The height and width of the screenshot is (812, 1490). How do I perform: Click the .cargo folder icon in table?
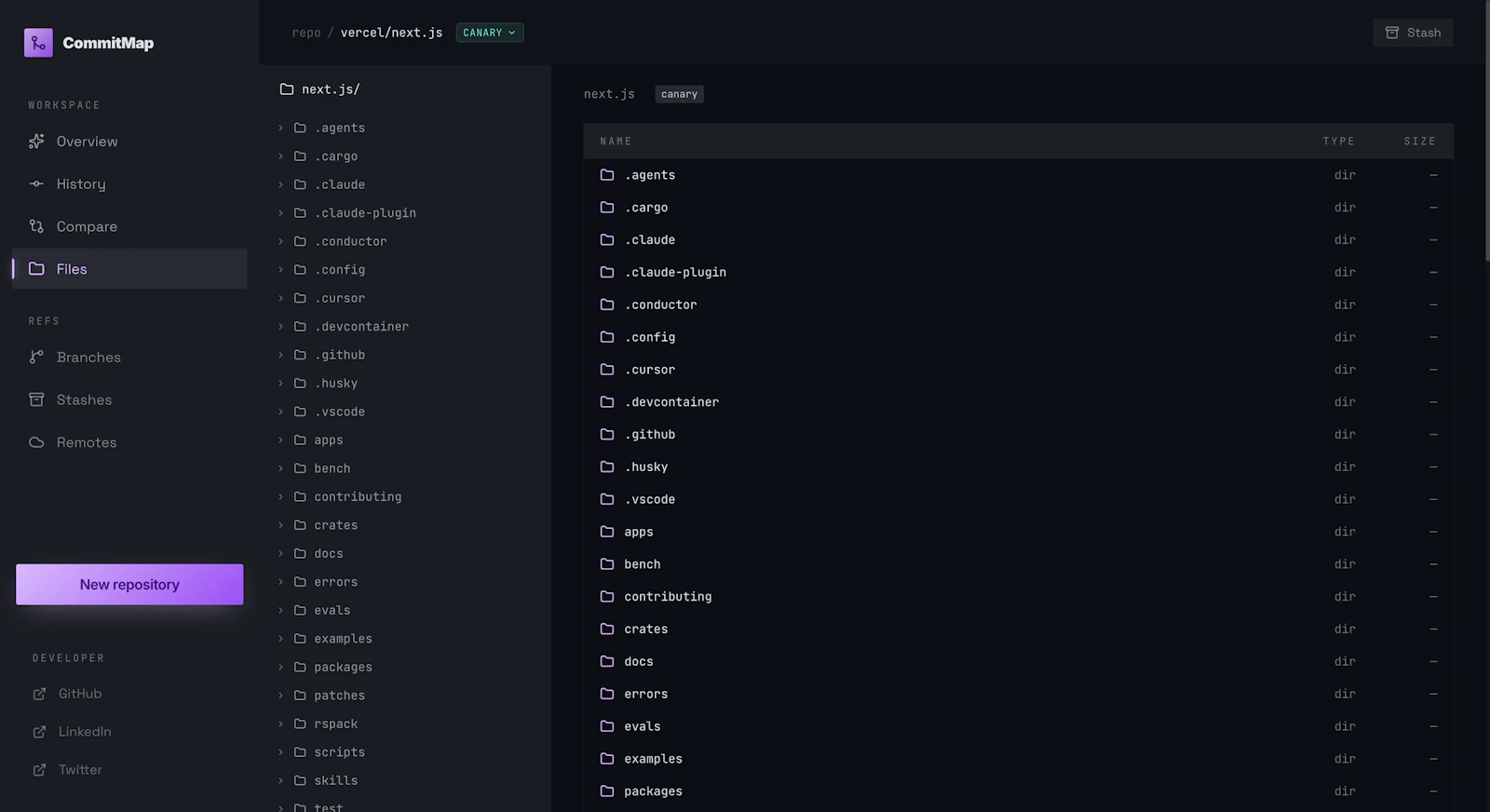pyautogui.click(x=607, y=208)
